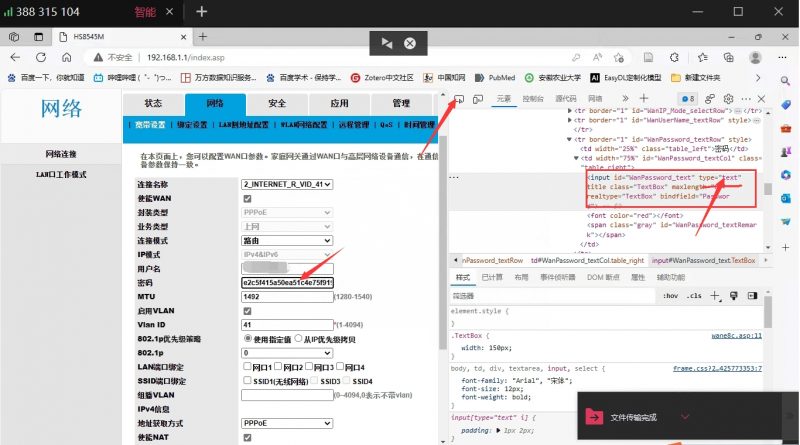Screen dimensions: 800x445
Task: Collapse the WanPassword_textCol td node
Action: click(x=576, y=158)
